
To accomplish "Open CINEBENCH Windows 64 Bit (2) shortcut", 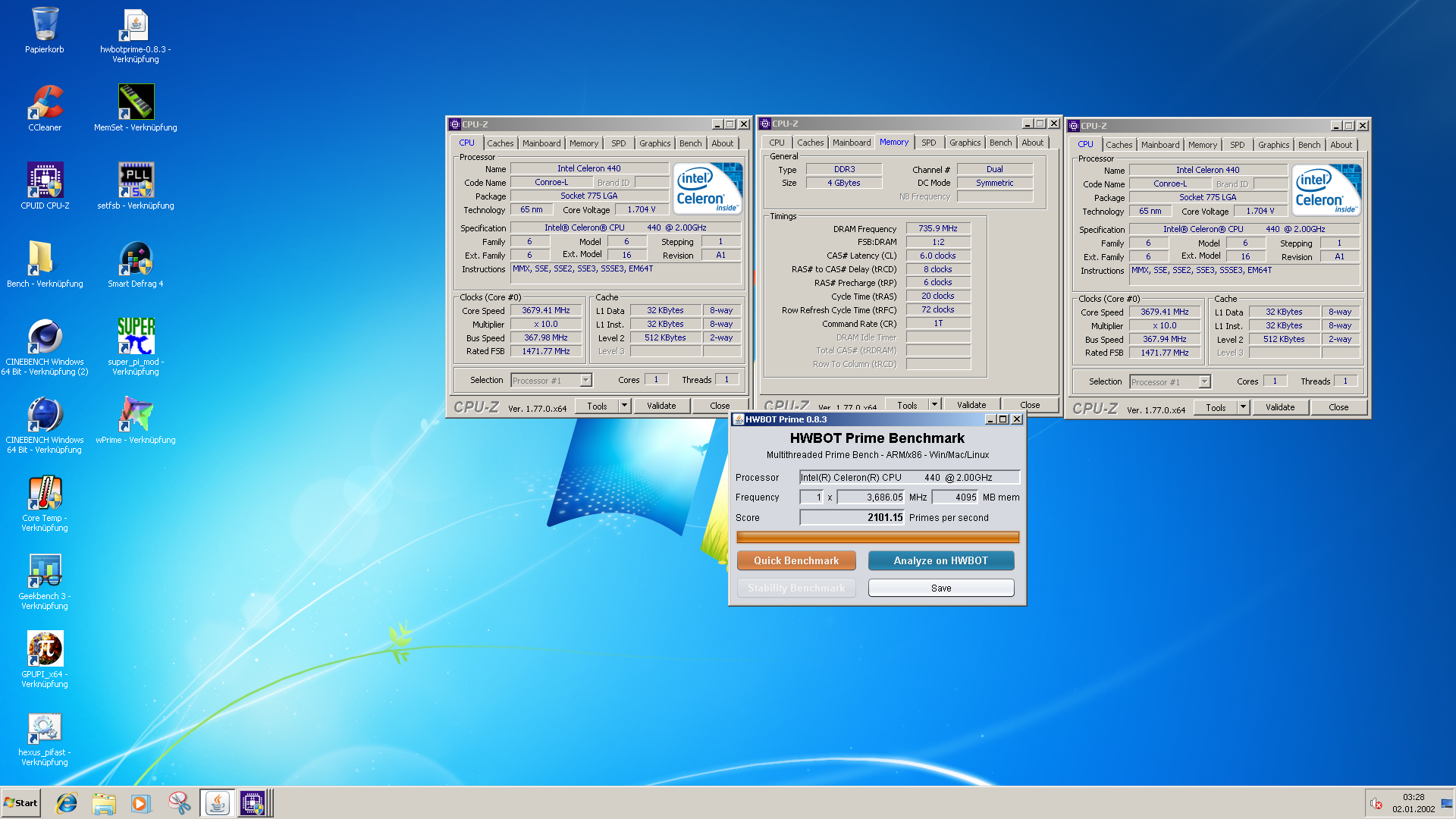I will pos(45,347).
